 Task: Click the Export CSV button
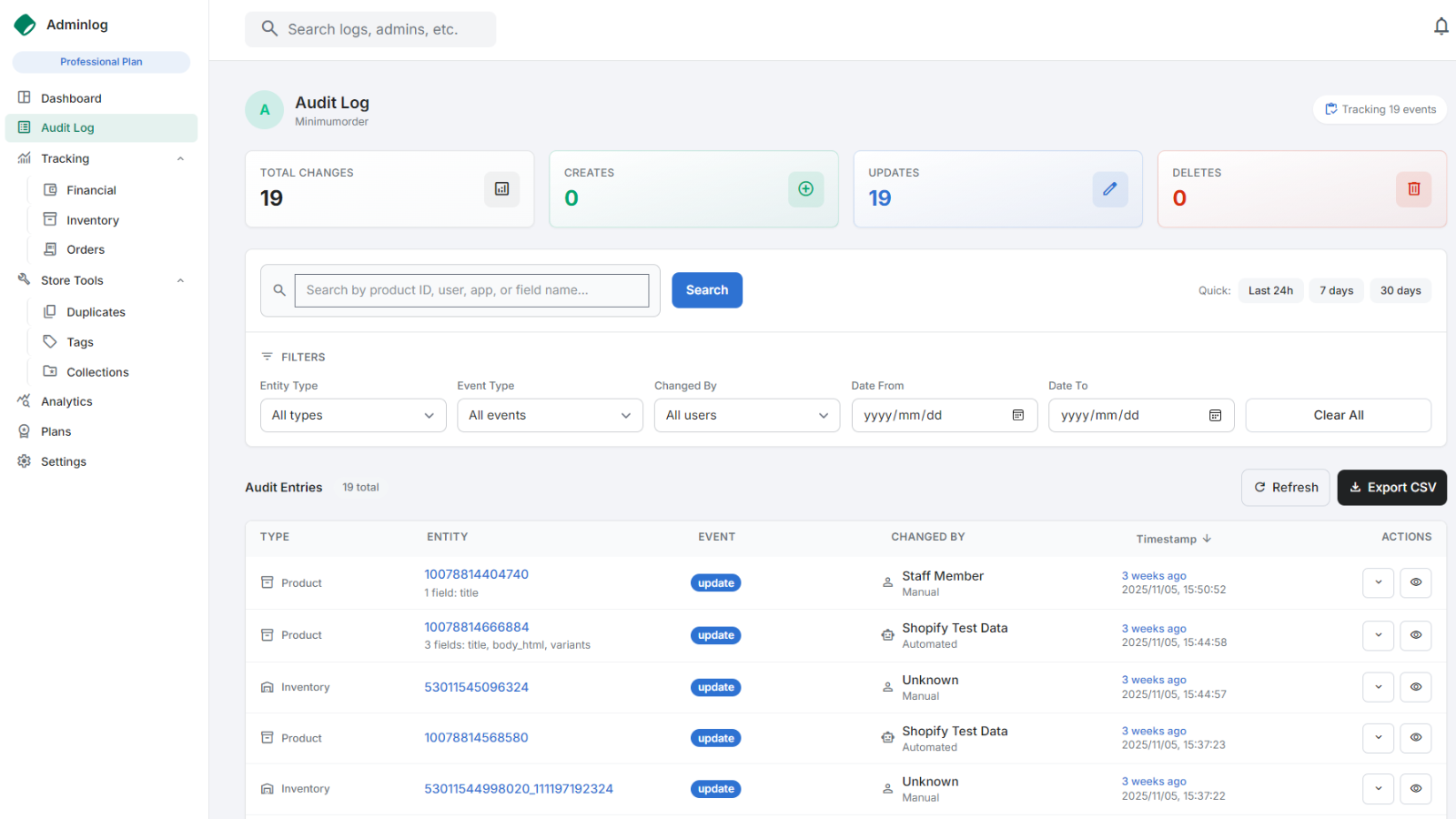tap(1391, 488)
